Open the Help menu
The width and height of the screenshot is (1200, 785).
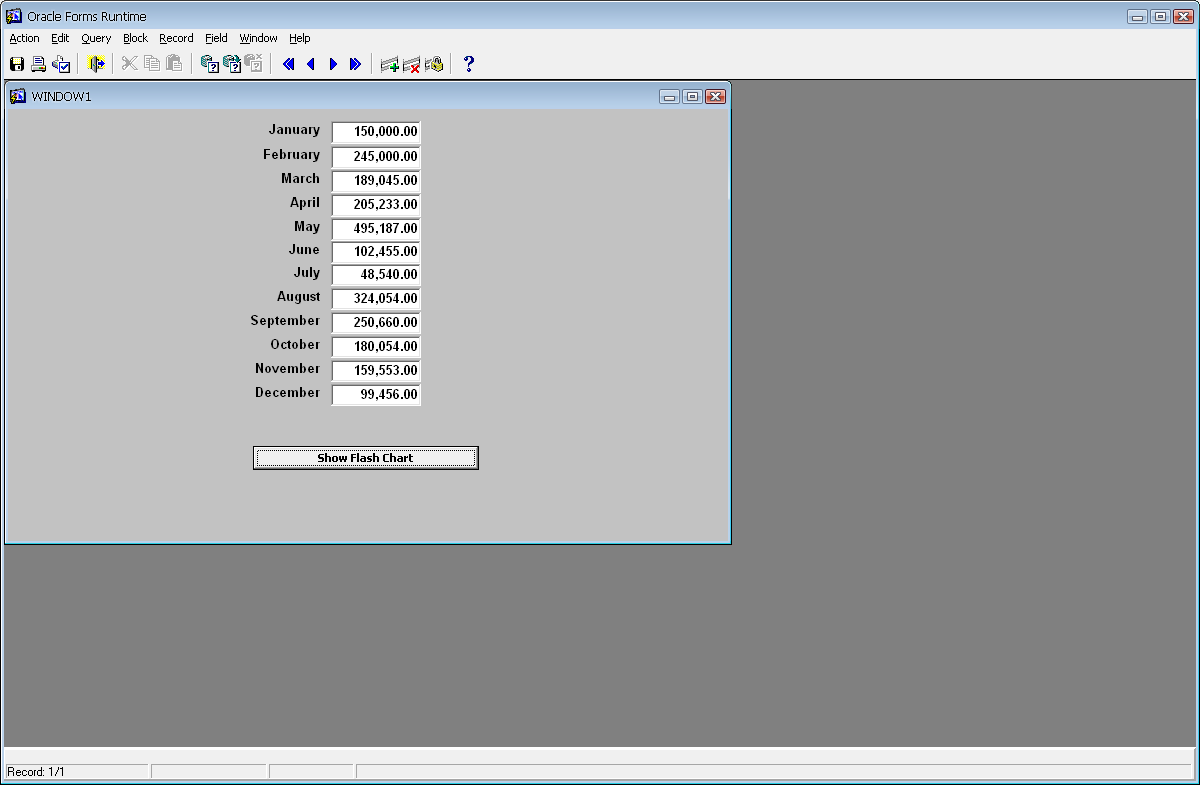pos(300,38)
